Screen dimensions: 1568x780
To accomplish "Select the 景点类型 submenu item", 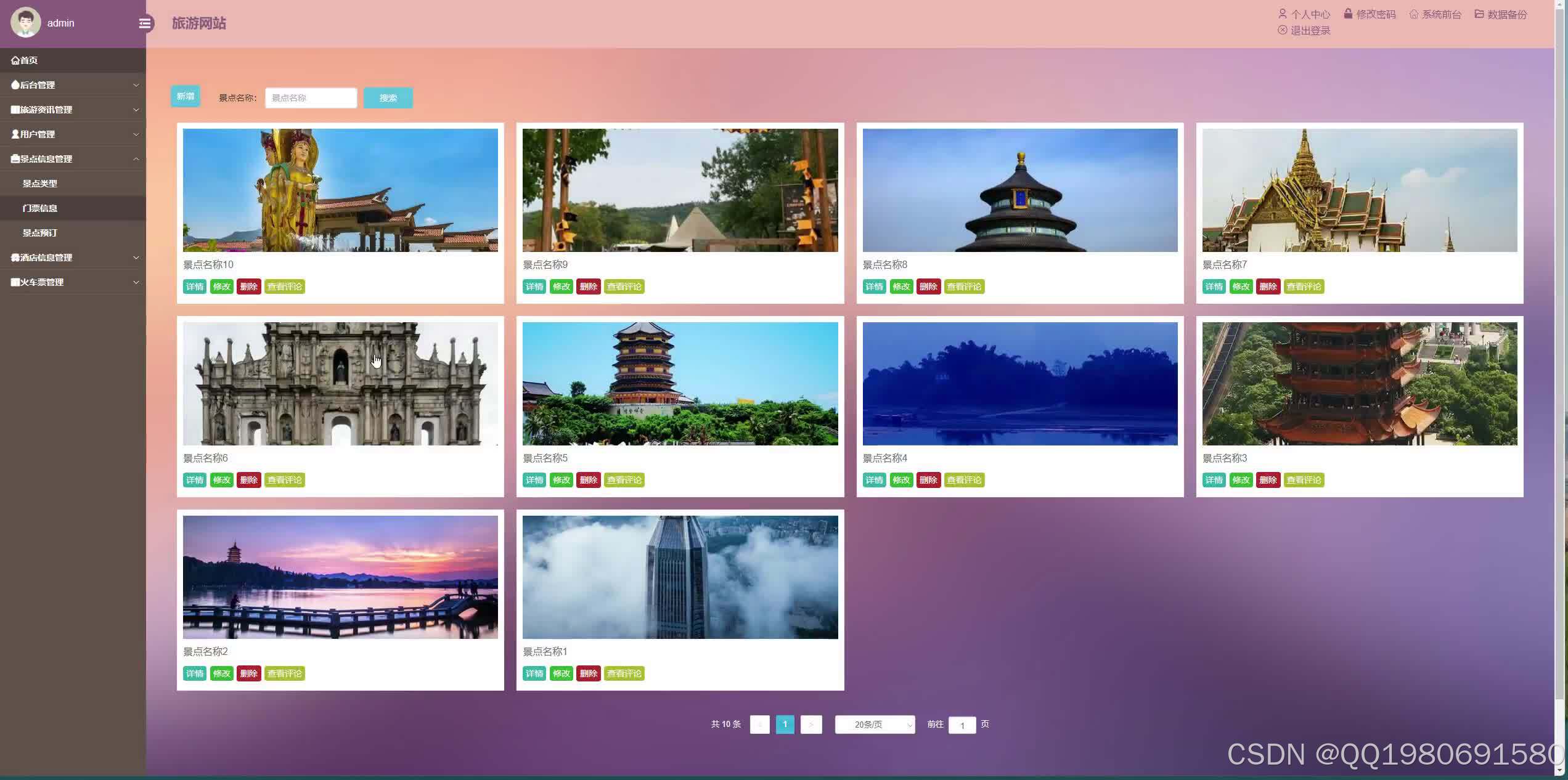I will click(40, 184).
